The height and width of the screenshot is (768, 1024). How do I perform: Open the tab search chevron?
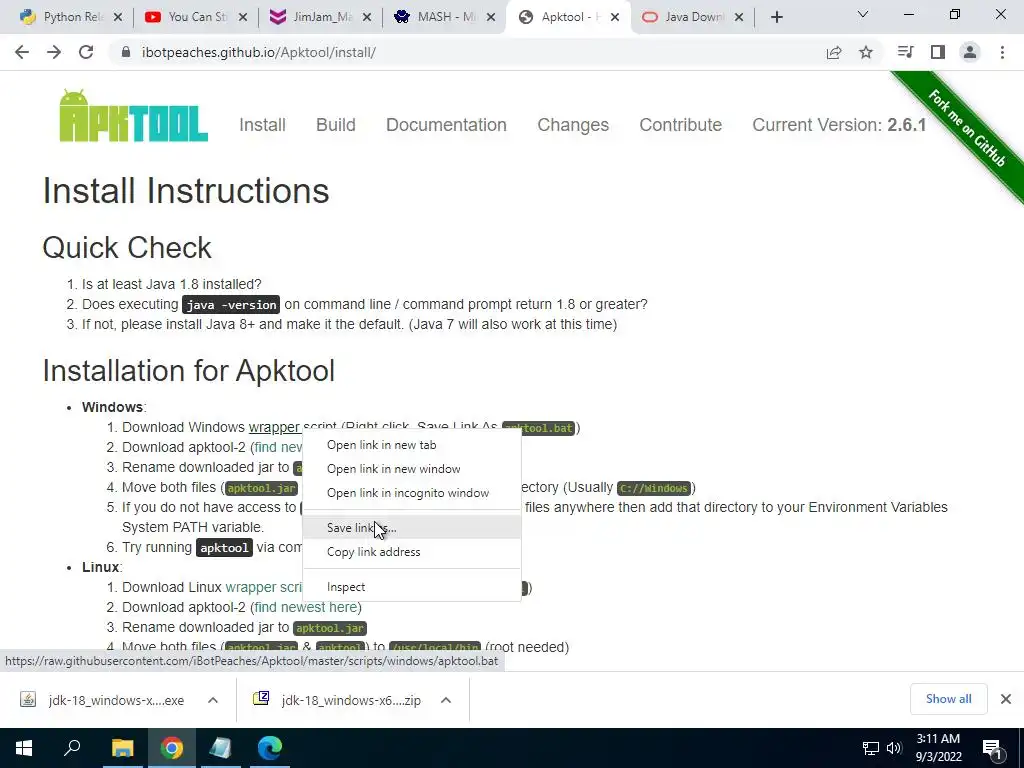863,14
